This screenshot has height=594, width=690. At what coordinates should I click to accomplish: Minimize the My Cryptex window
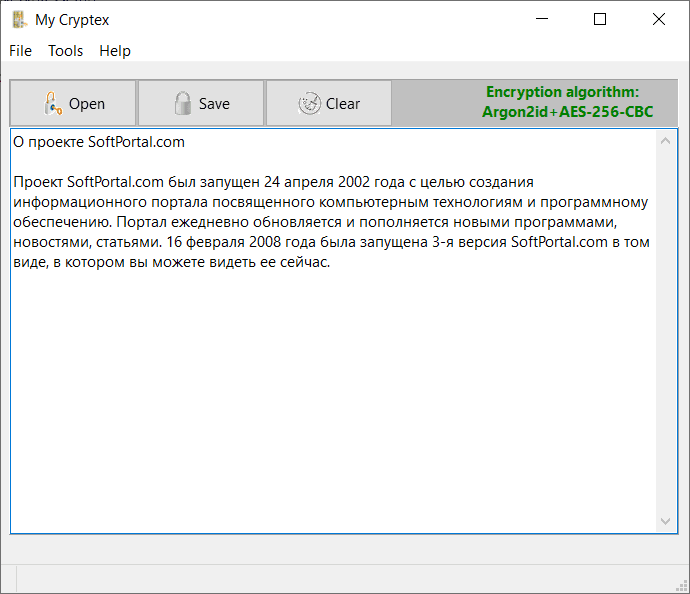[542, 19]
